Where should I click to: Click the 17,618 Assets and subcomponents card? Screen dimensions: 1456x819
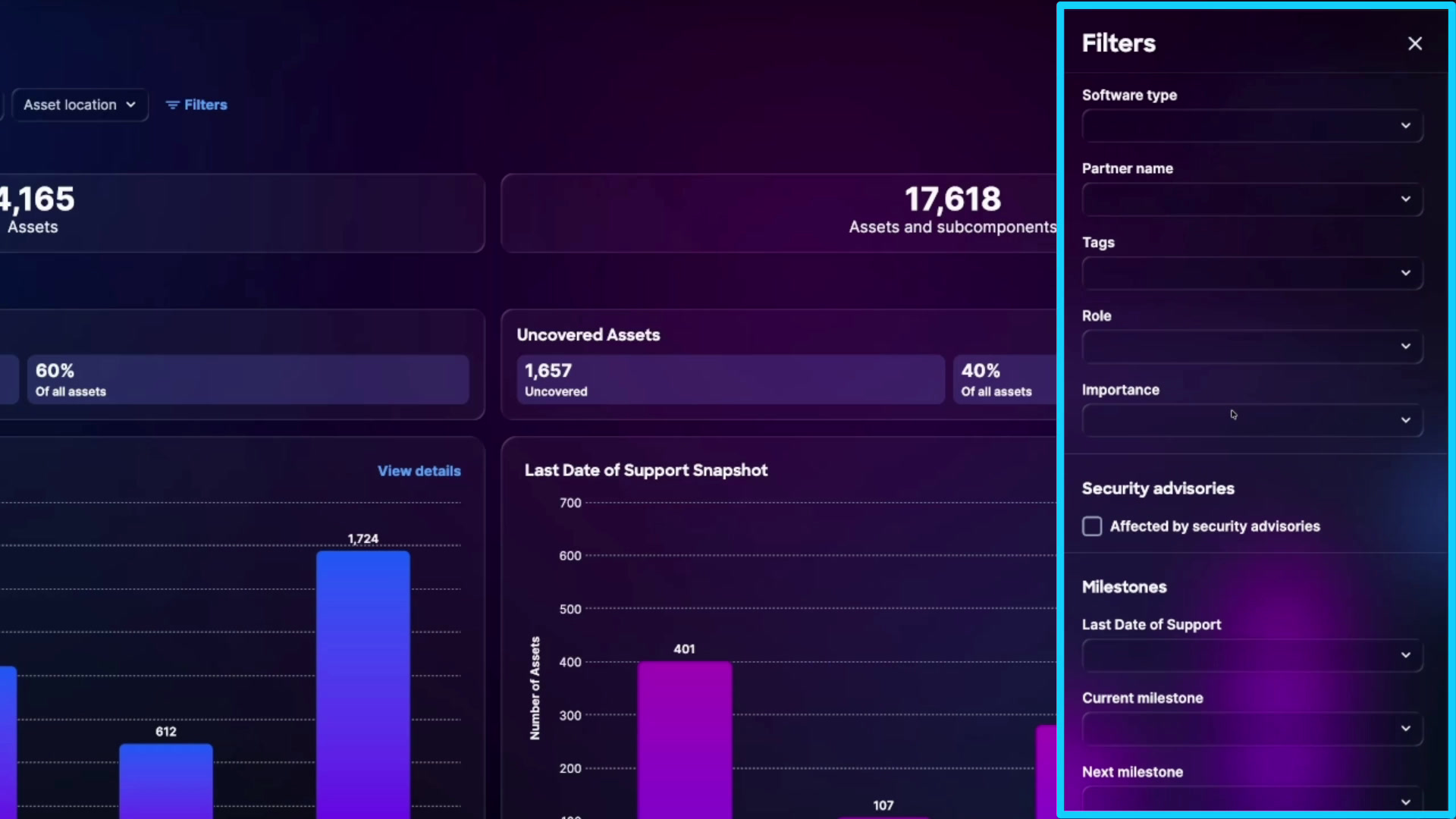click(x=779, y=213)
